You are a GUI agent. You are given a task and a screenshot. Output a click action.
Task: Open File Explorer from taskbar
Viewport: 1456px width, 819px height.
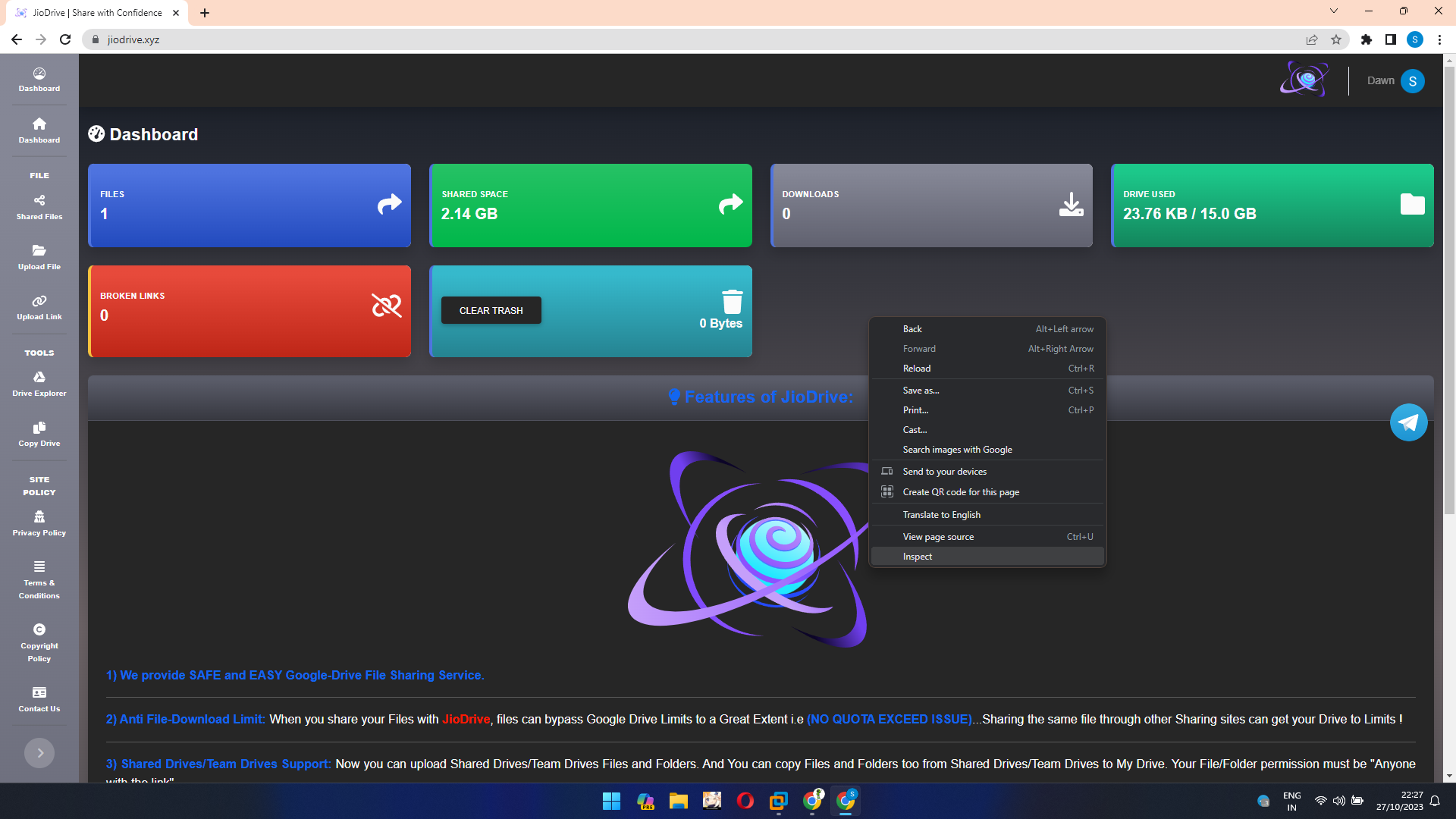coord(678,801)
